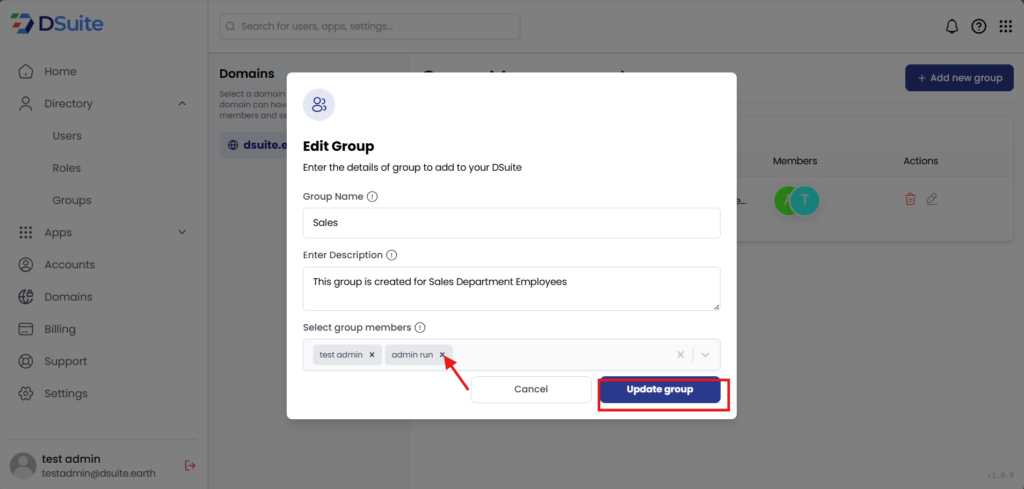Screen dimensions: 1024x489
Task: Select Users under Directory
Action: pos(67,136)
